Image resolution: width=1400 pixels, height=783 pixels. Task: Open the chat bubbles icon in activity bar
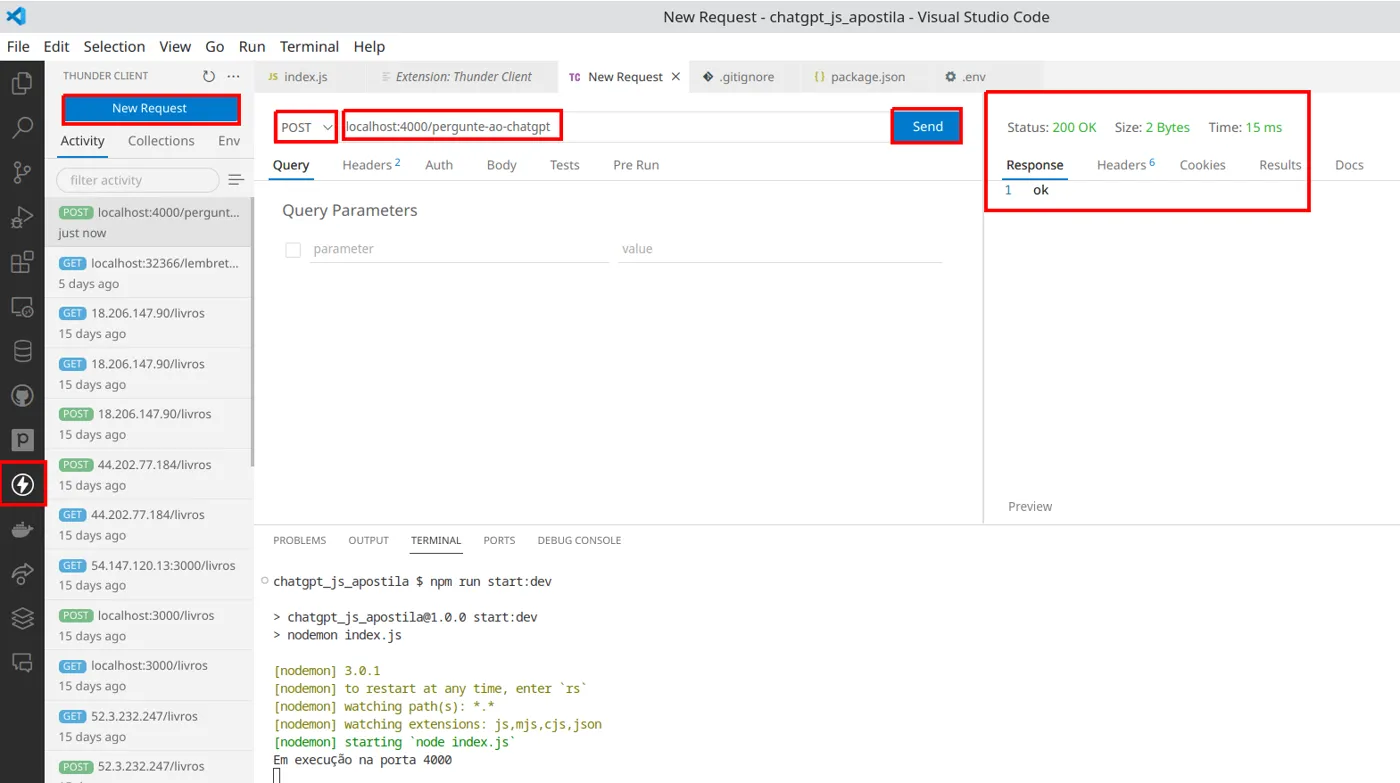coord(22,663)
